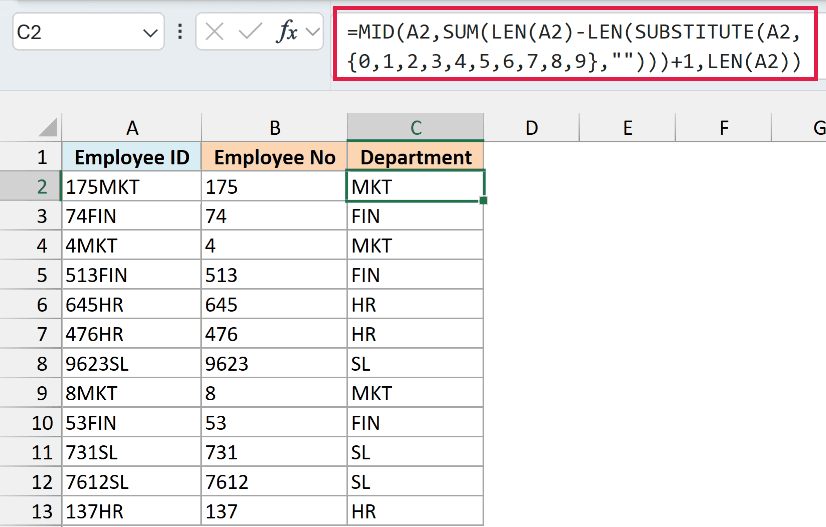Select row 2 header
The height and width of the screenshot is (527, 826).
(x=31, y=187)
